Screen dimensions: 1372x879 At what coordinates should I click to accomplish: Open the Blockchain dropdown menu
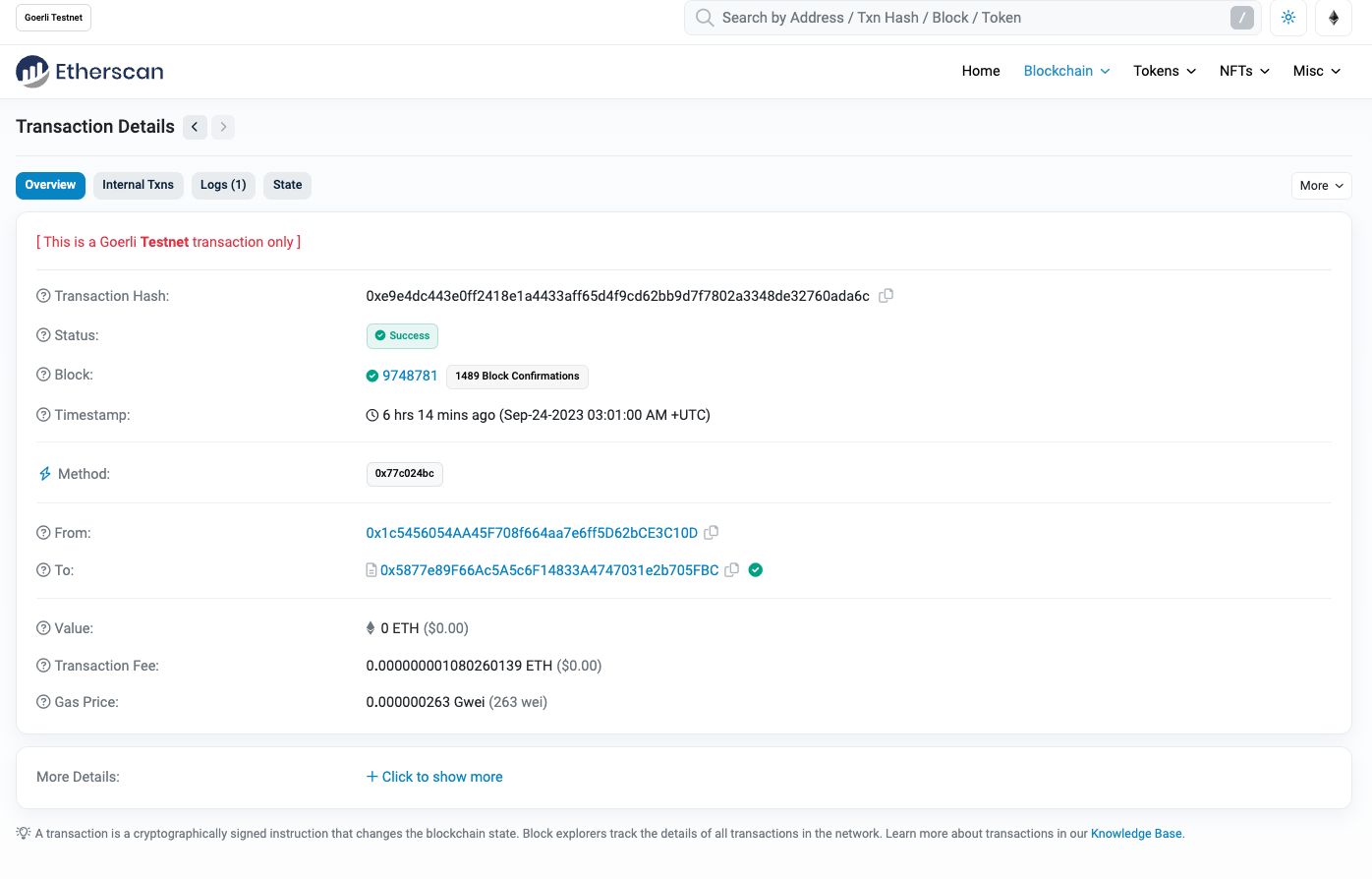pyautogui.click(x=1066, y=71)
